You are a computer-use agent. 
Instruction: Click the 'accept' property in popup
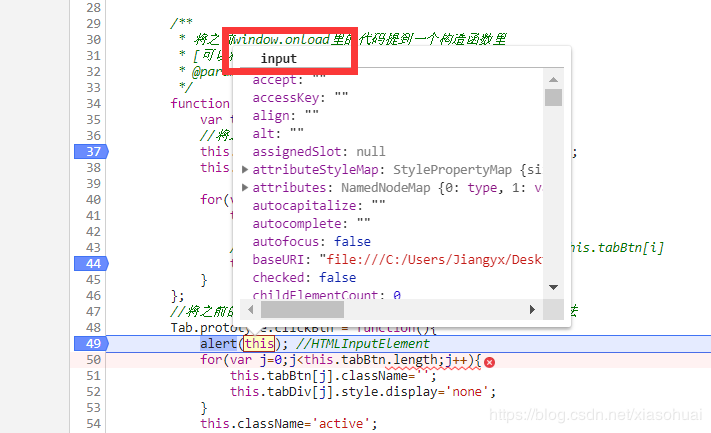274,80
